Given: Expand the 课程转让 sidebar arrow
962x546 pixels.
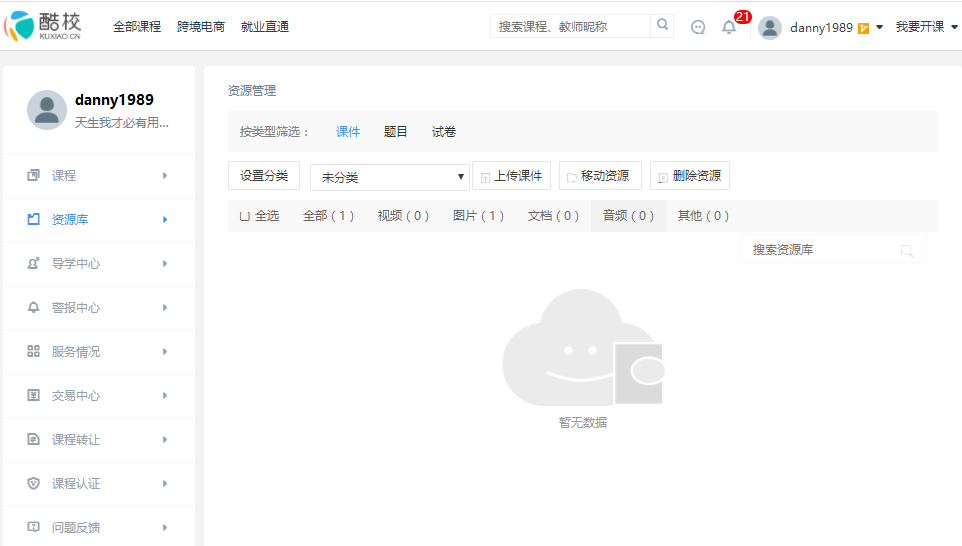Looking at the screenshot, I should pyautogui.click(x=164, y=439).
